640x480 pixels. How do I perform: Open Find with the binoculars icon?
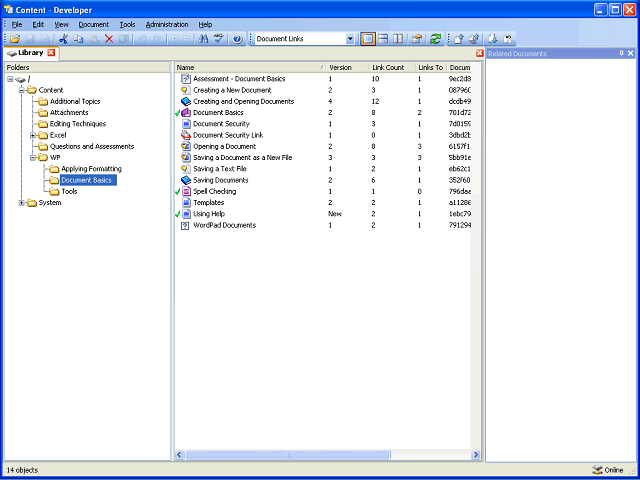point(203,39)
